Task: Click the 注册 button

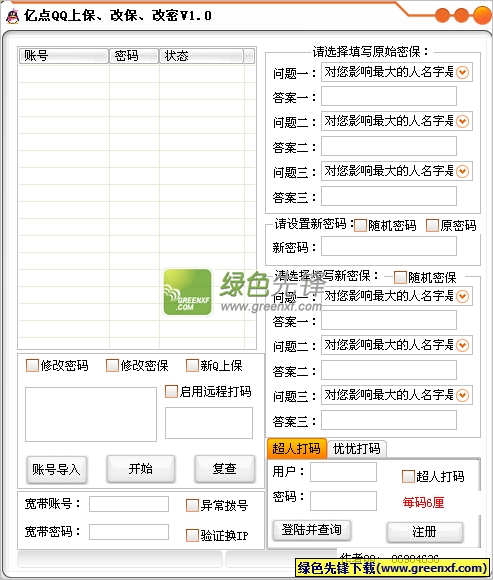Action: point(425,532)
